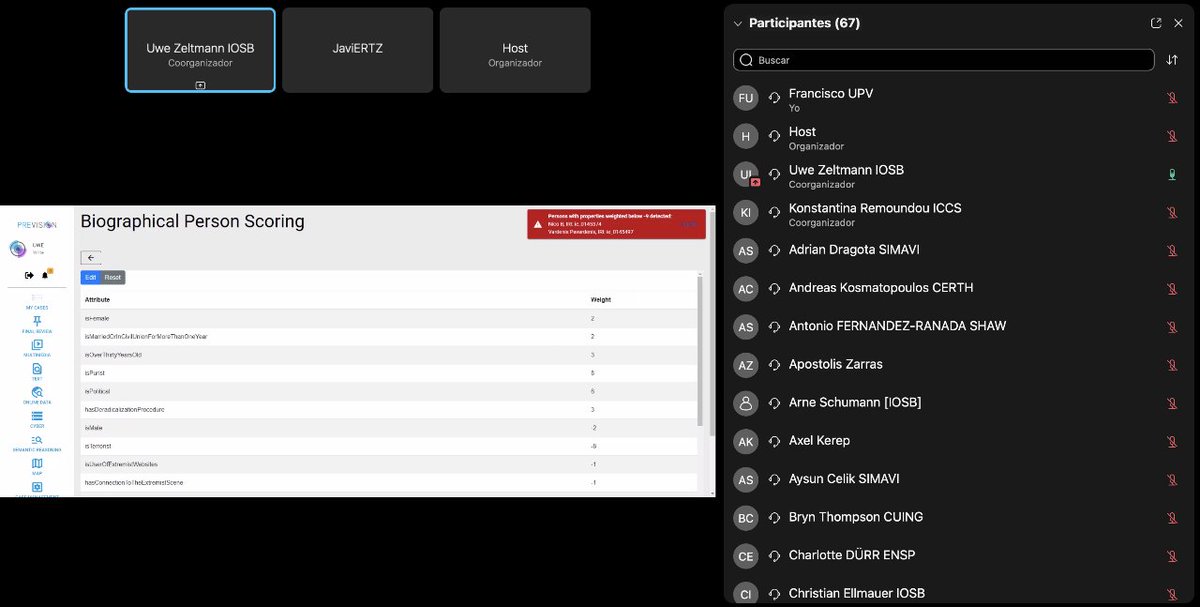Click the blue Edit button

click(90, 277)
